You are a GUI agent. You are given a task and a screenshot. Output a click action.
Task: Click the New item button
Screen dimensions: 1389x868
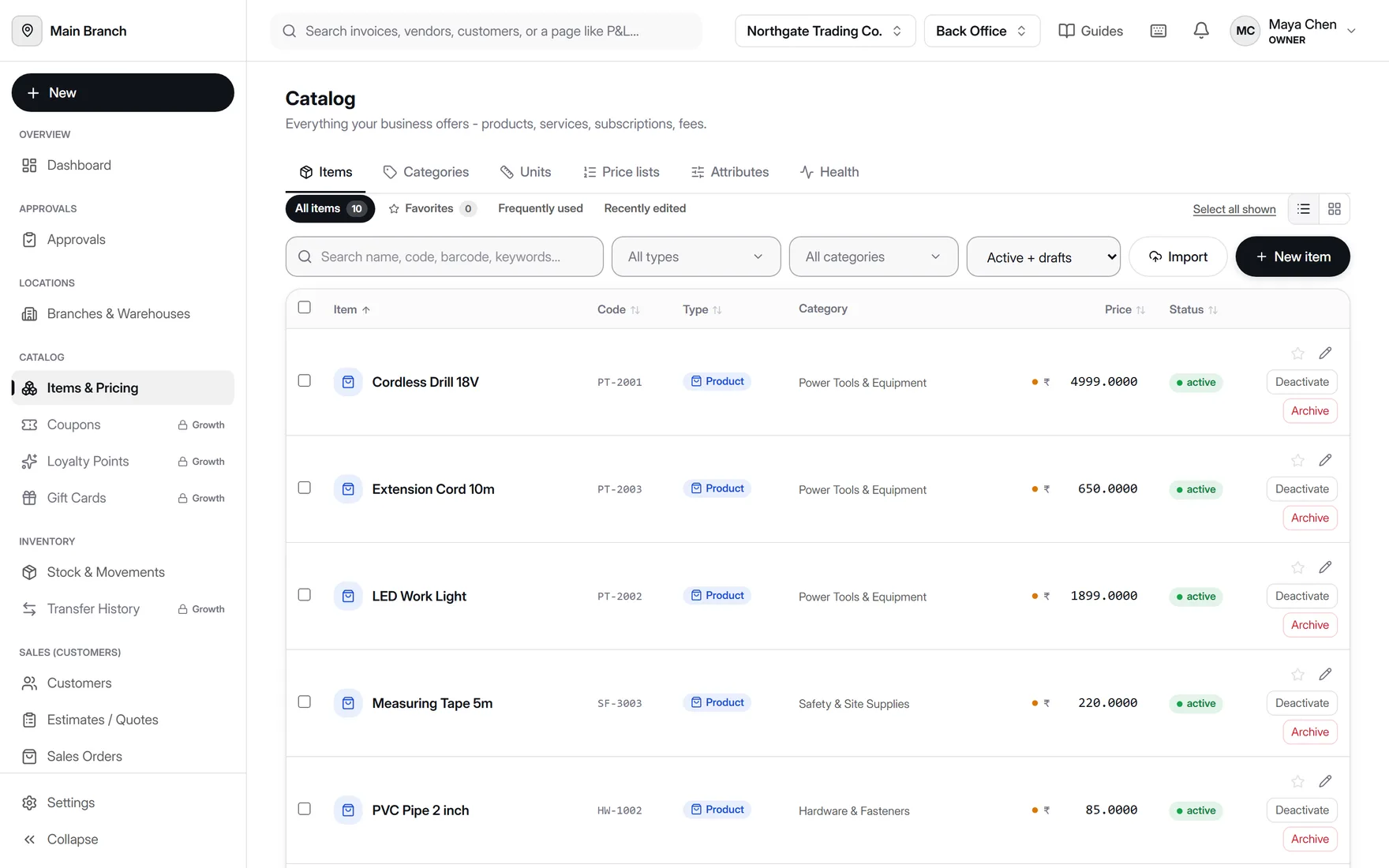pyautogui.click(x=1293, y=256)
